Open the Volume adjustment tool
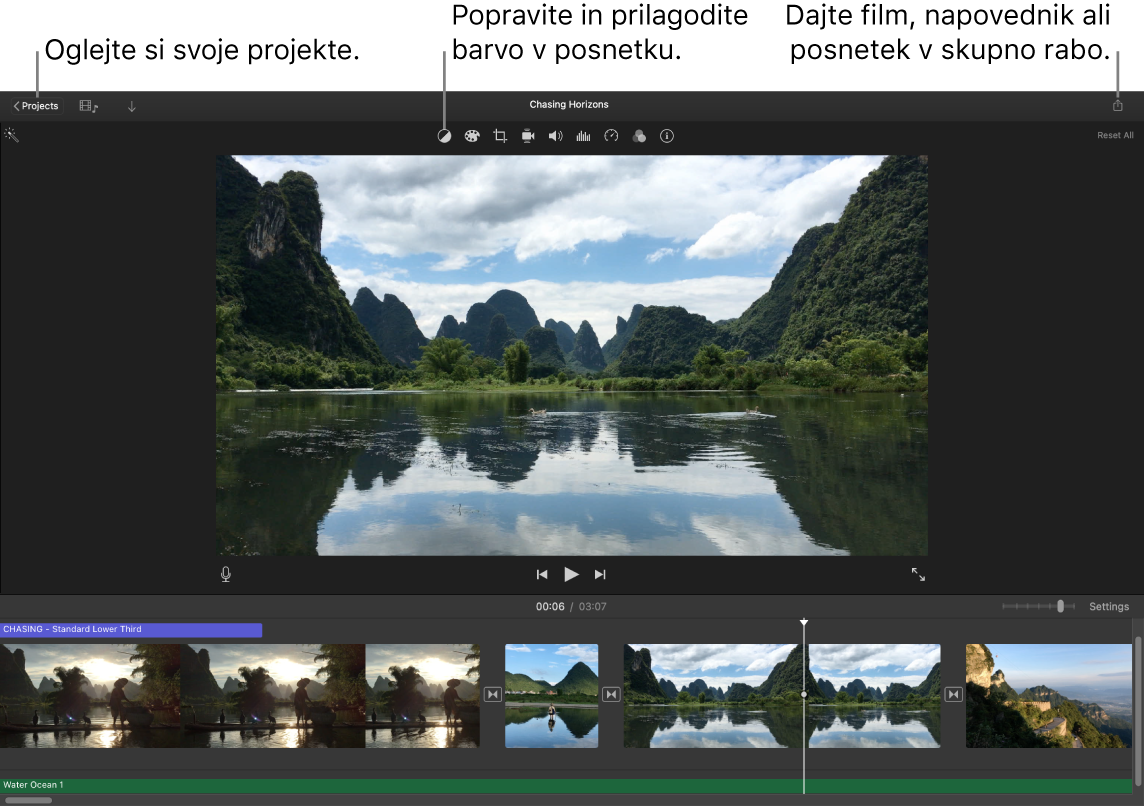 555,136
